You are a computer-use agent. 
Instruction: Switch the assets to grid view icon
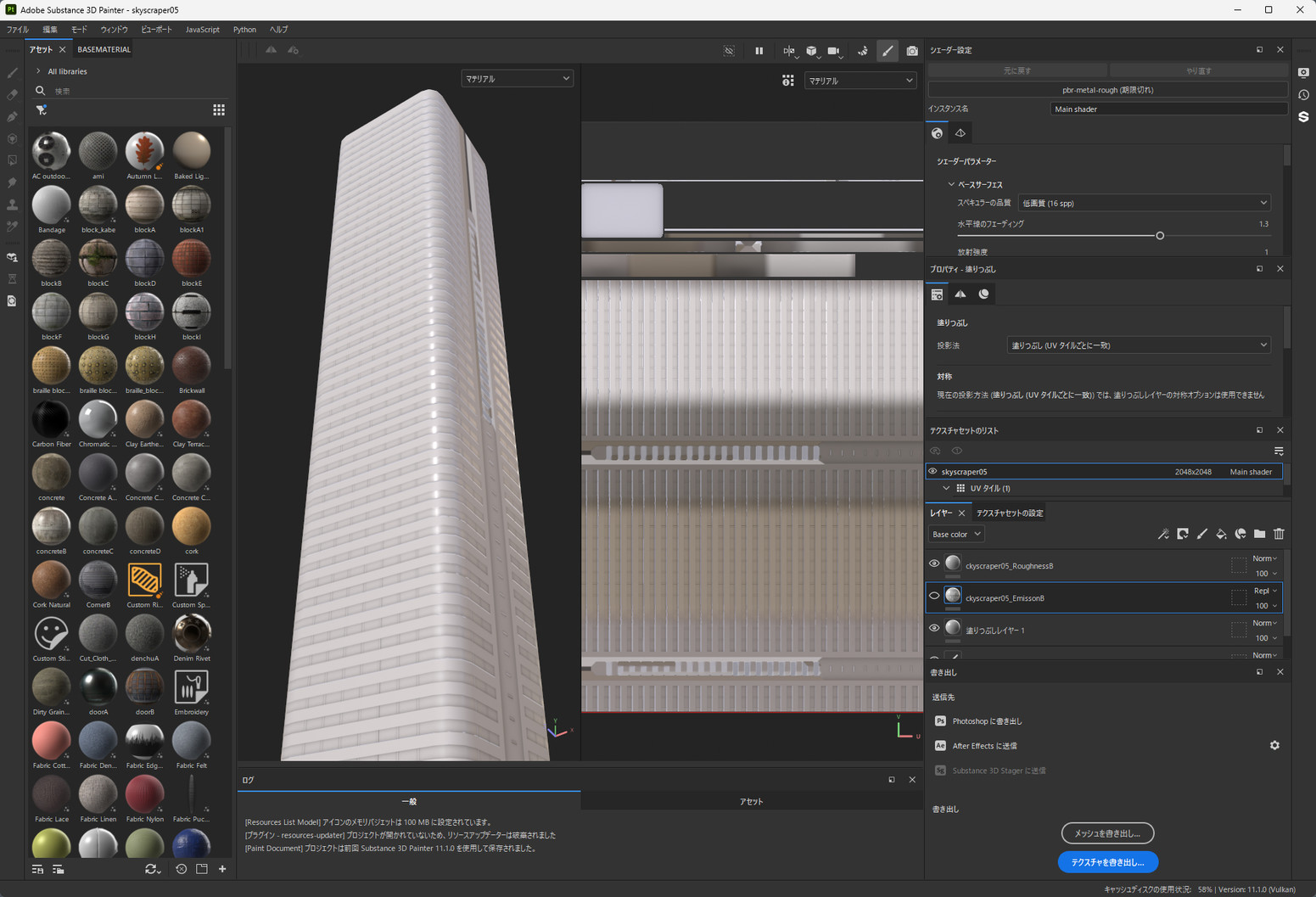point(219,110)
